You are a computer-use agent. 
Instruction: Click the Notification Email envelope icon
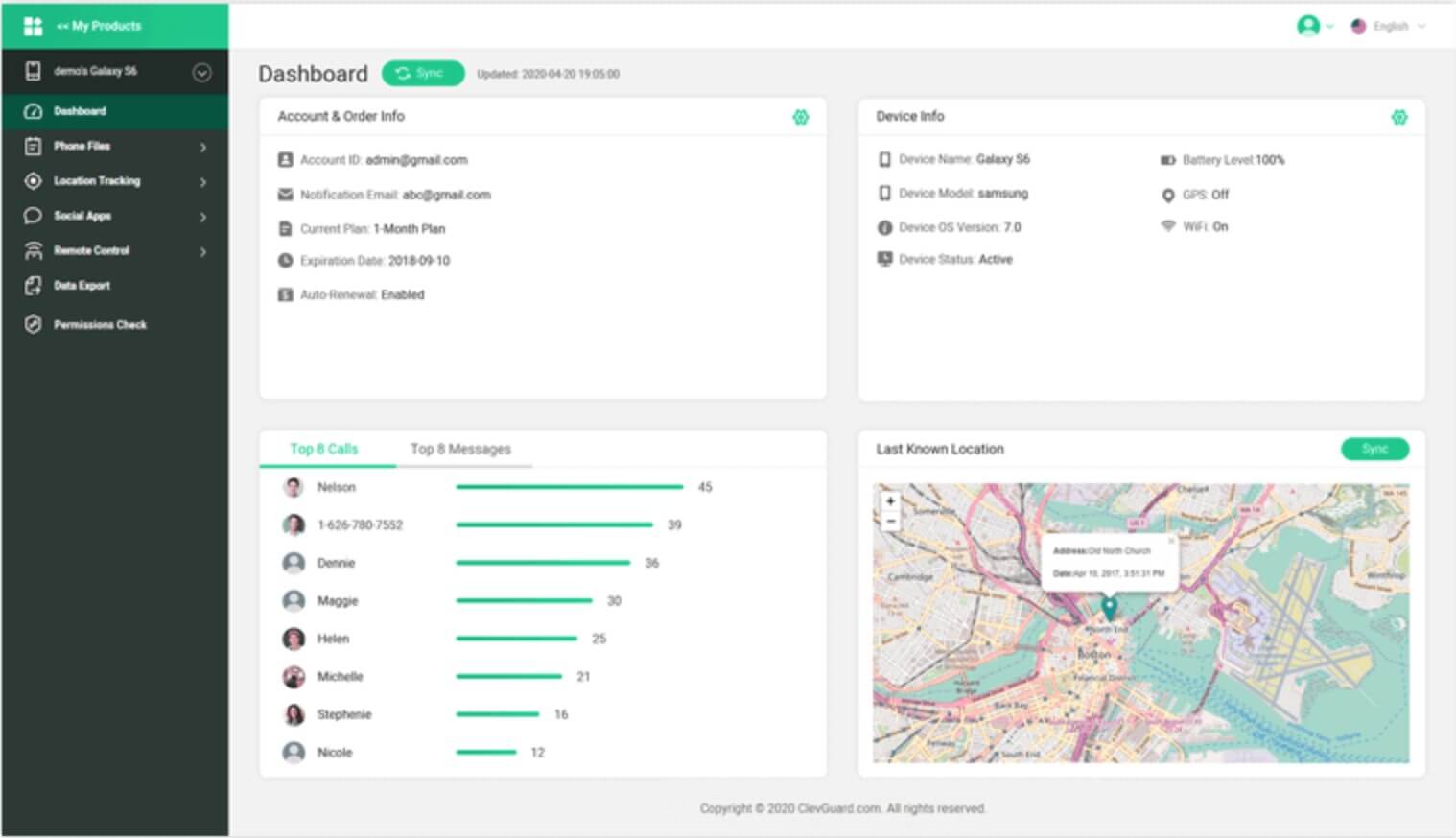click(285, 195)
